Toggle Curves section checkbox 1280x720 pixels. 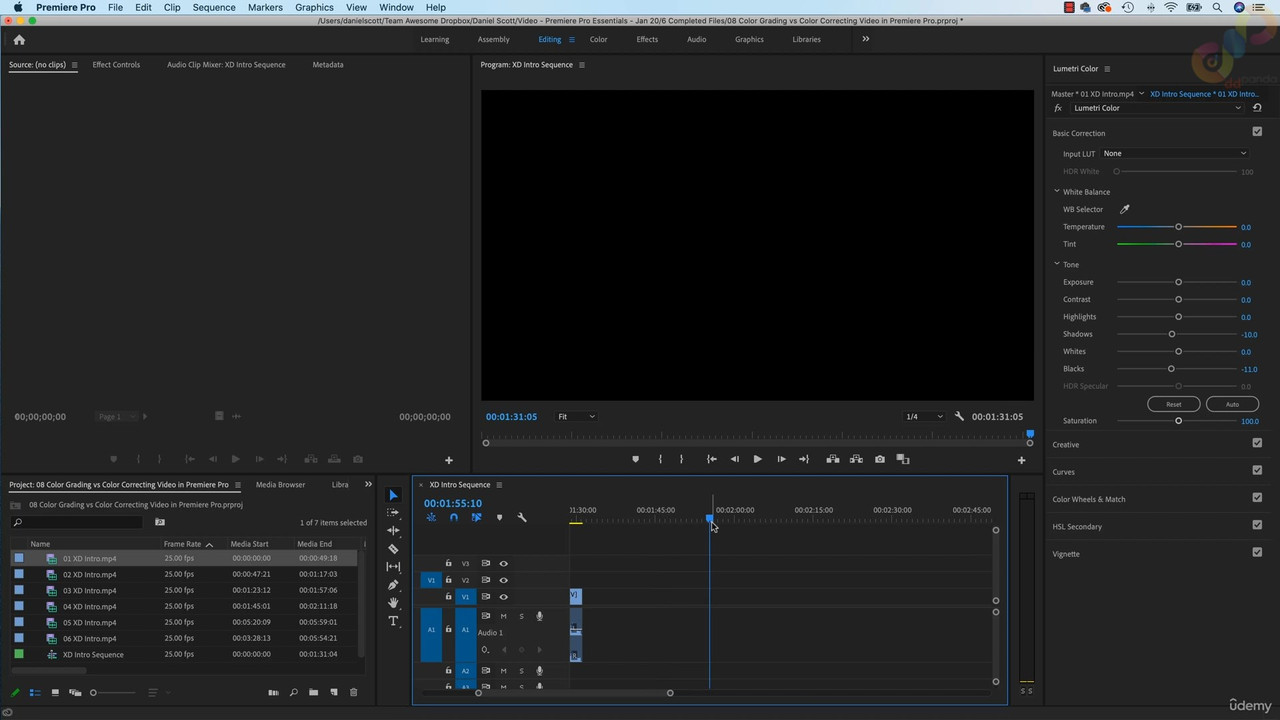[1257, 470]
